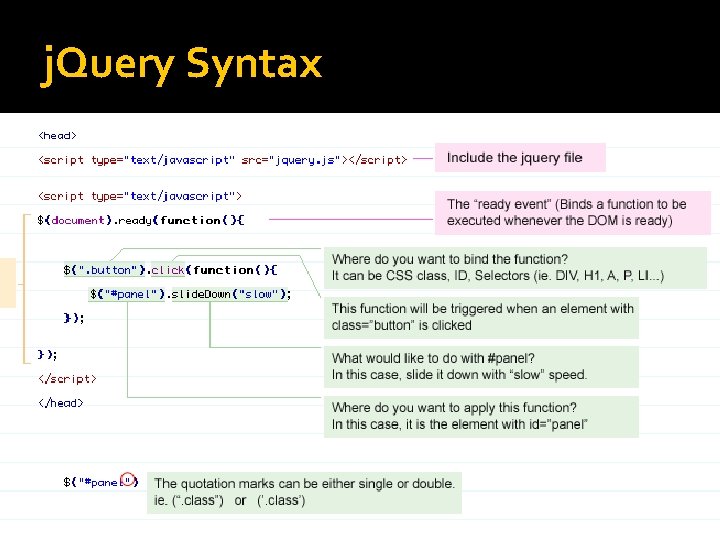The width and height of the screenshot is (720, 540).
Task: Click the bottom $("#panel") example code
Action: point(101,482)
